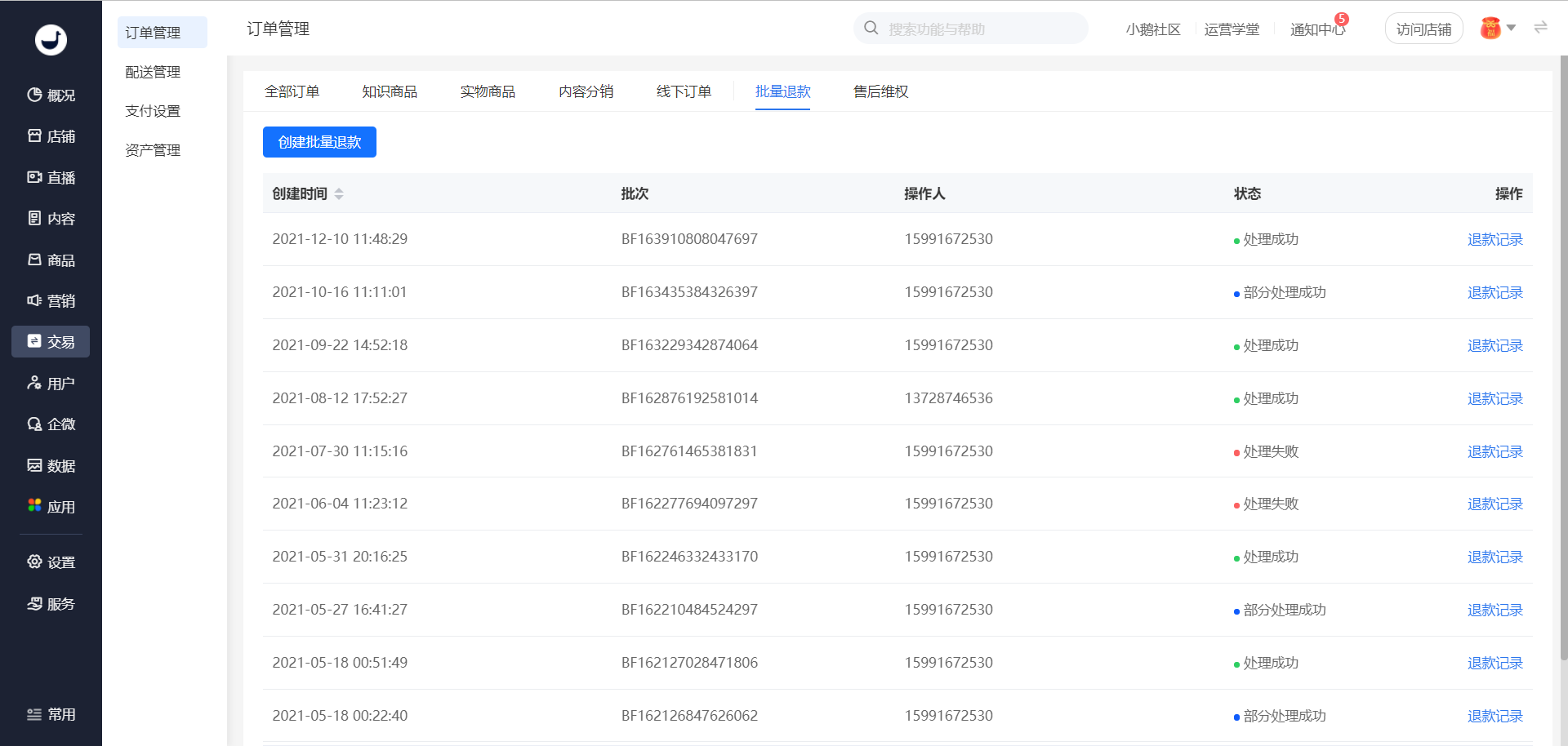Screen dimensions: 1568x746
Task: Open the 小鹅社区 link
Action: click(x=1153, y=29)
